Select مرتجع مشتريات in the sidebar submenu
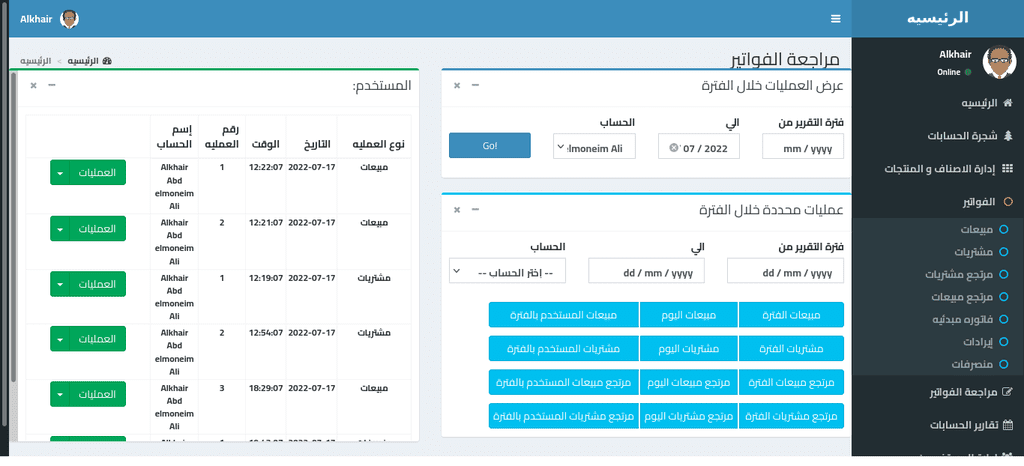1024x466 pixels. pyautogui.click(x=938, y=275)
